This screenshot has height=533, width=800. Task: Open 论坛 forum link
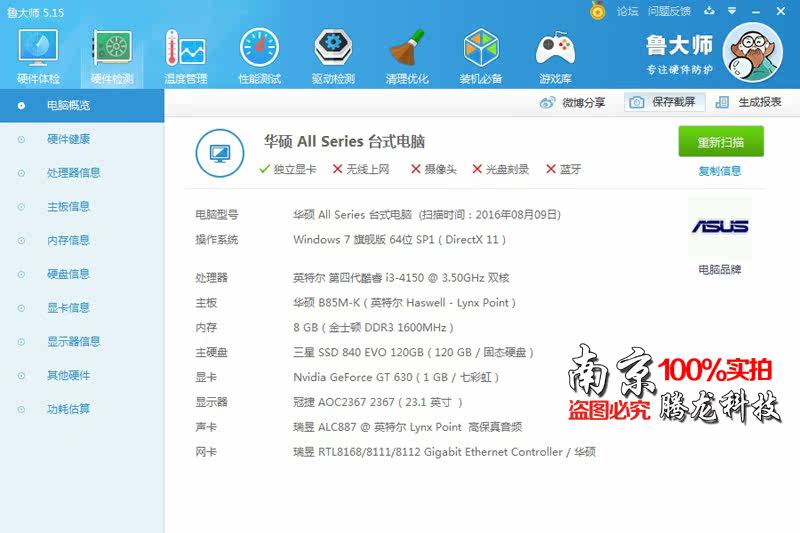[627, 11]
